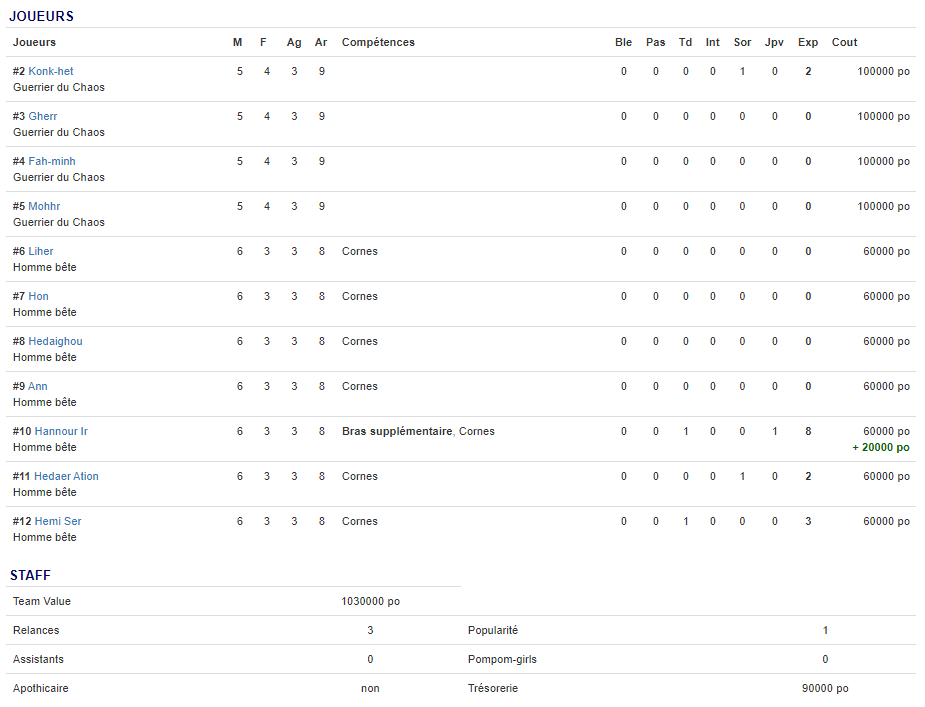Click the Cout column header
Image resolution: width=925 pixels, height=707 pixels.
(844, 42)
